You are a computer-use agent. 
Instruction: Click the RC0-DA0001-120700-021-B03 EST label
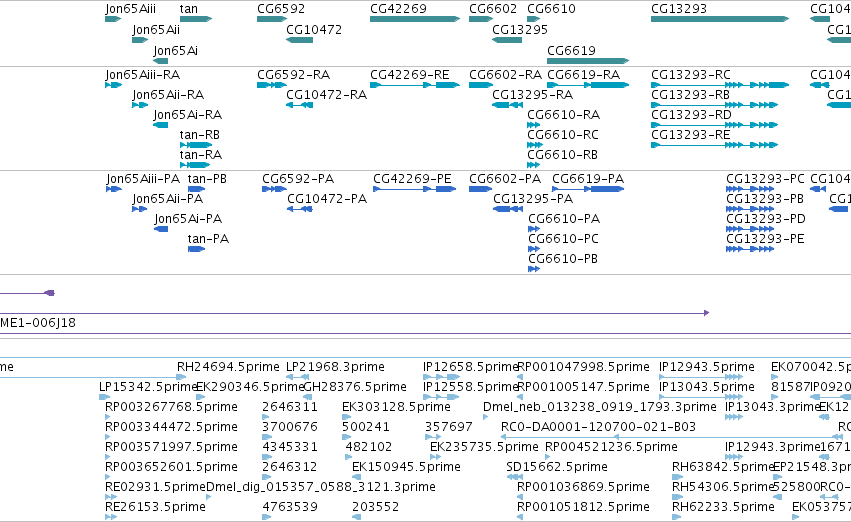[x=598, y=427]
